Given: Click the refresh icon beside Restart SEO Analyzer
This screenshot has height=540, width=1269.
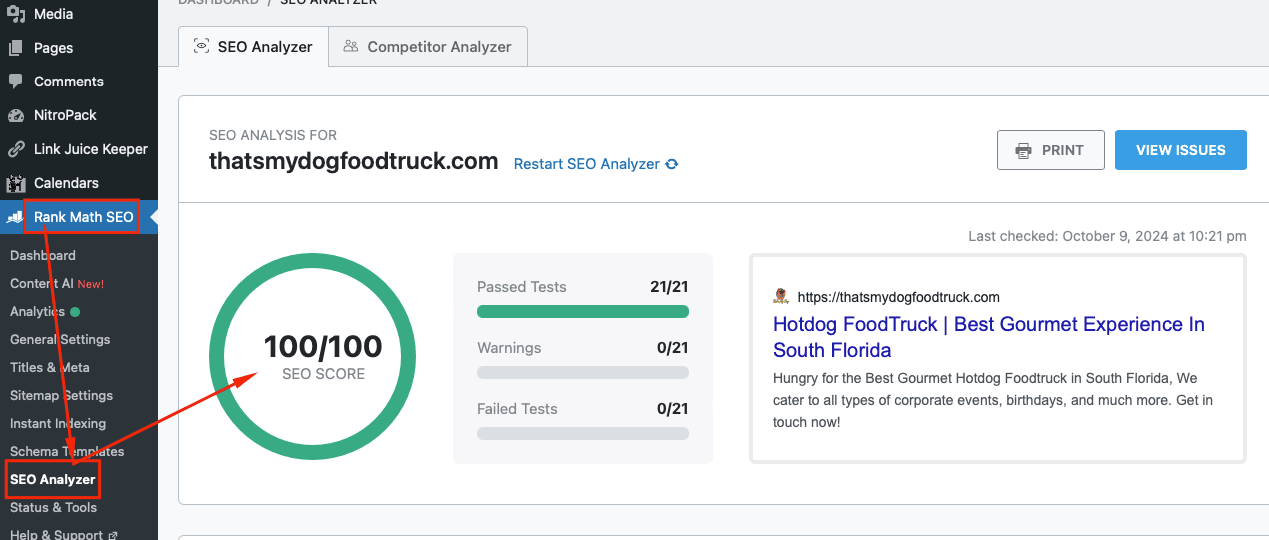Looking at the screenshot, I should (x=672, y=164).
